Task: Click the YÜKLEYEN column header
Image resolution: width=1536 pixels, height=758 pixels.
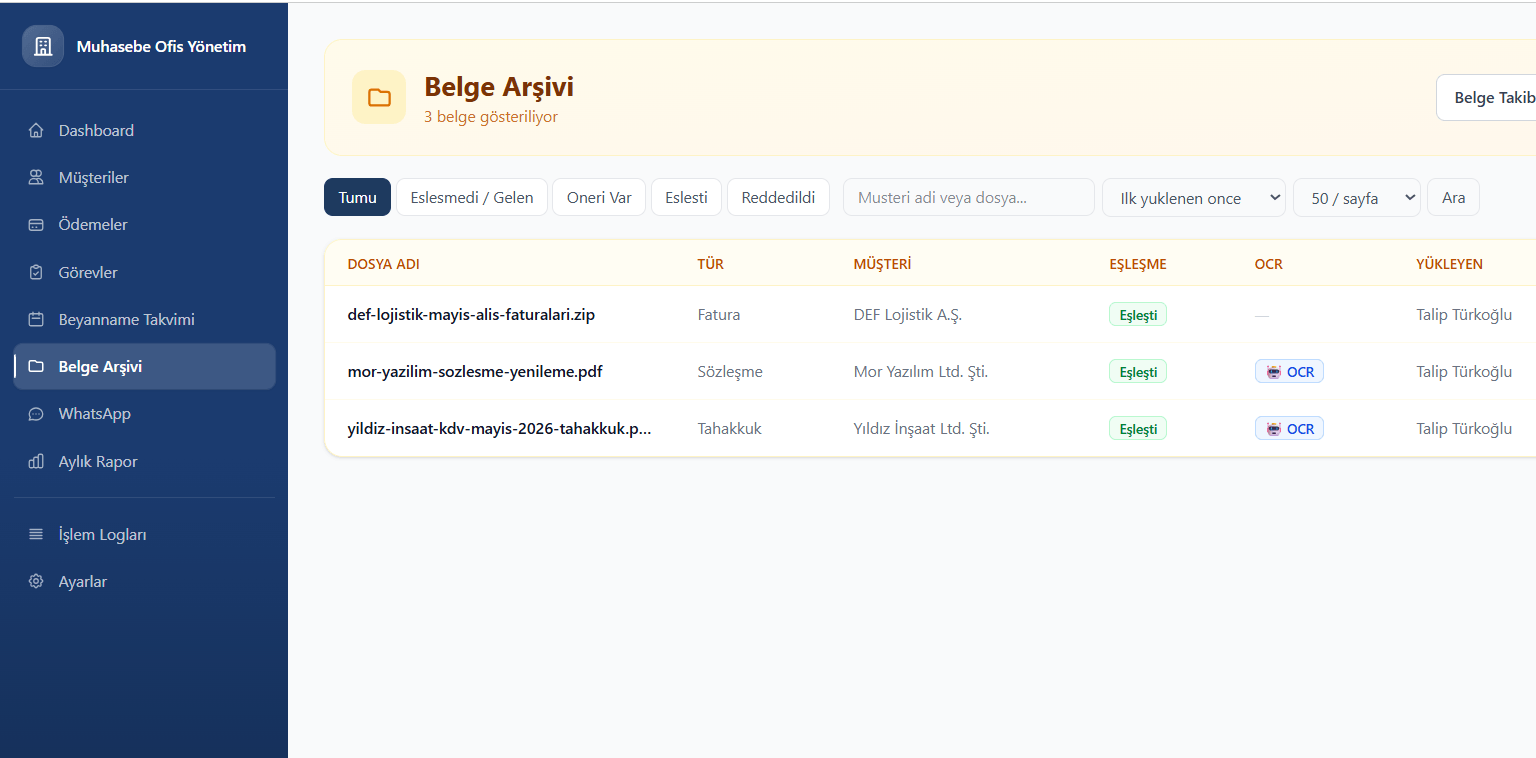Action: 1449,264
